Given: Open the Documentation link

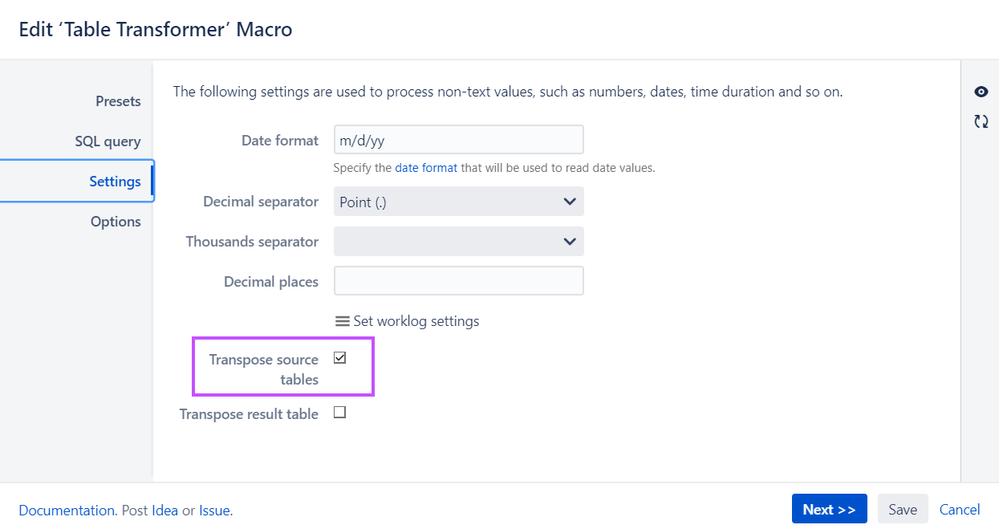Looking at the screenshot, I should 67,510.
